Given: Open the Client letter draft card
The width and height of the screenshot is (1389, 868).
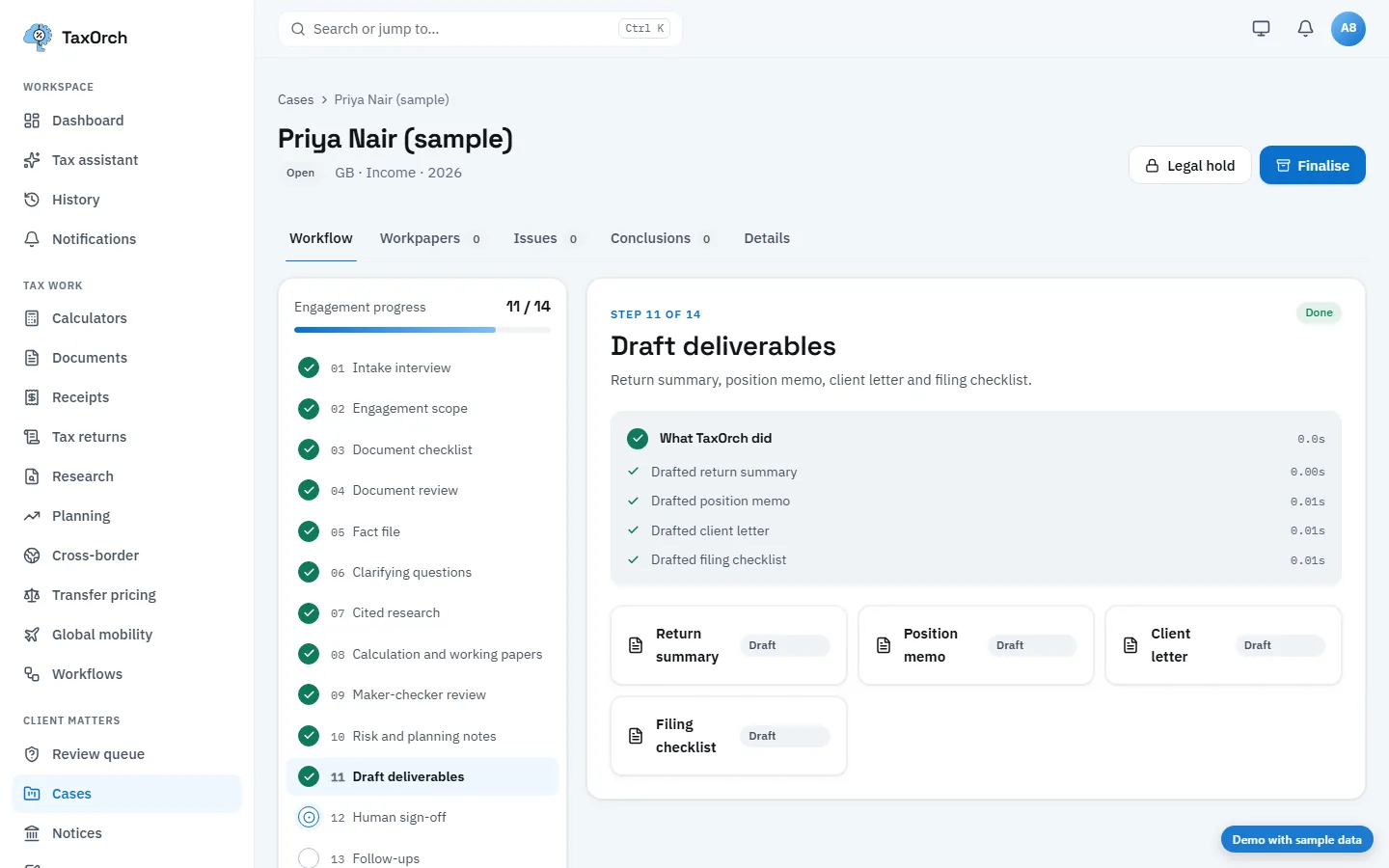Looking at the screenshot, I should tap(1223, 645).
